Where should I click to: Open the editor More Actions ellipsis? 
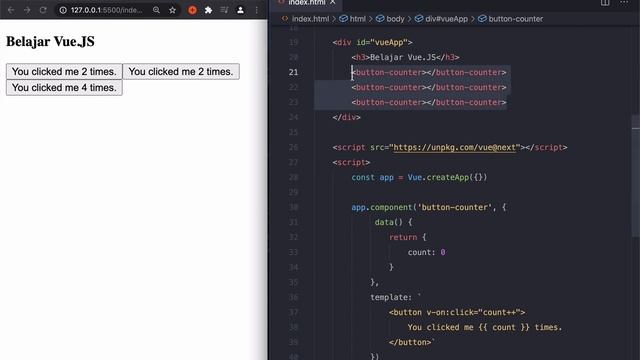click(x=624, y=2)
